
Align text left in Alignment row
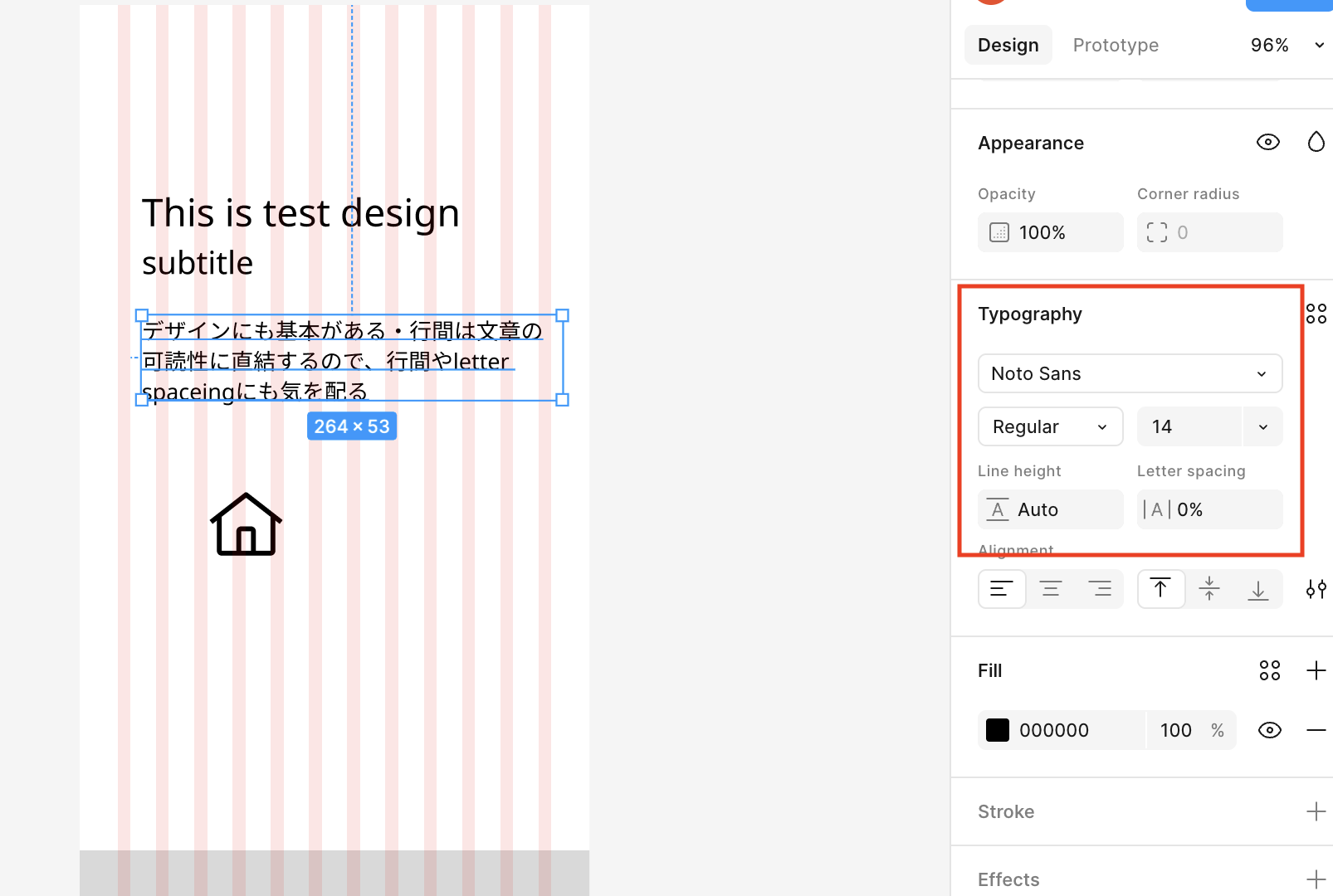pos(1002,589)
